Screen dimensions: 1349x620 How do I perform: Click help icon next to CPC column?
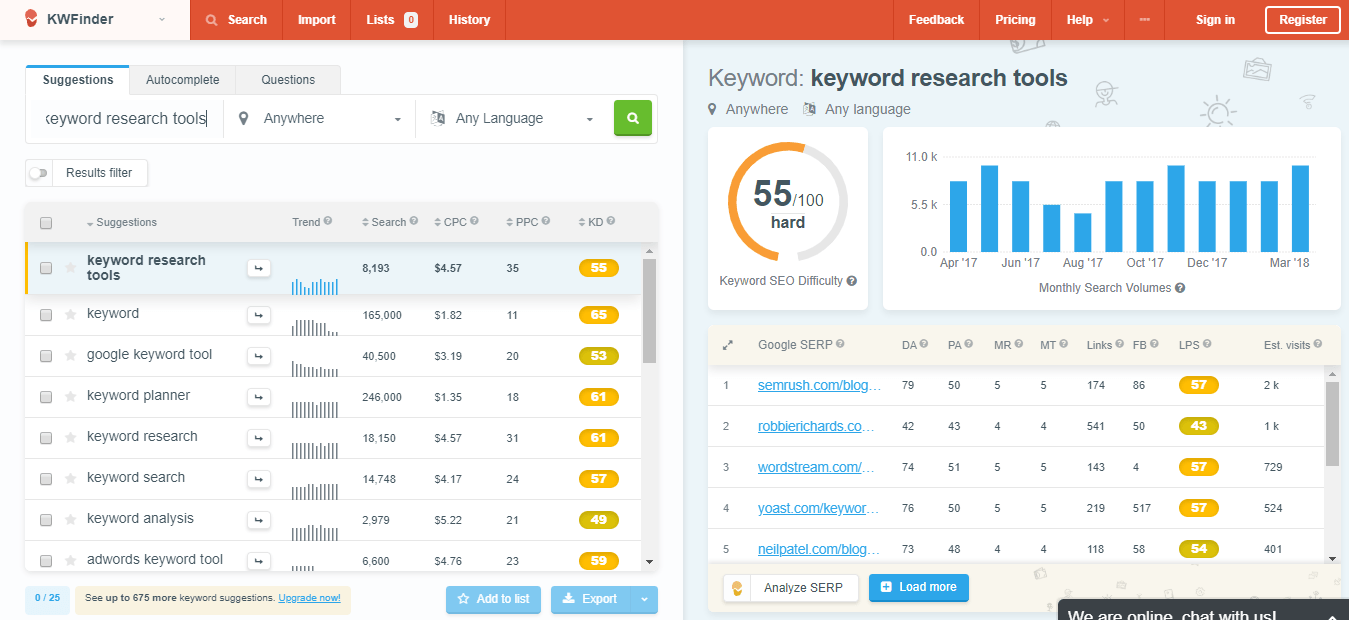[x=475, y=222]
